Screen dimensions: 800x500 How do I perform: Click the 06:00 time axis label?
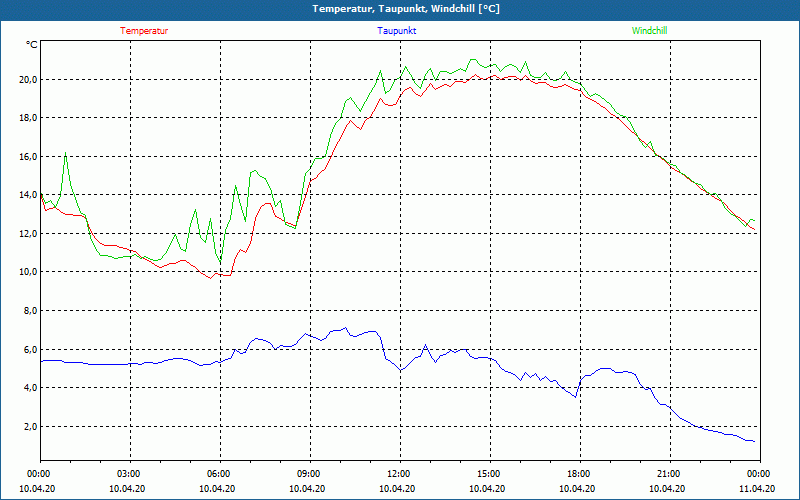[x=217, y=474]
